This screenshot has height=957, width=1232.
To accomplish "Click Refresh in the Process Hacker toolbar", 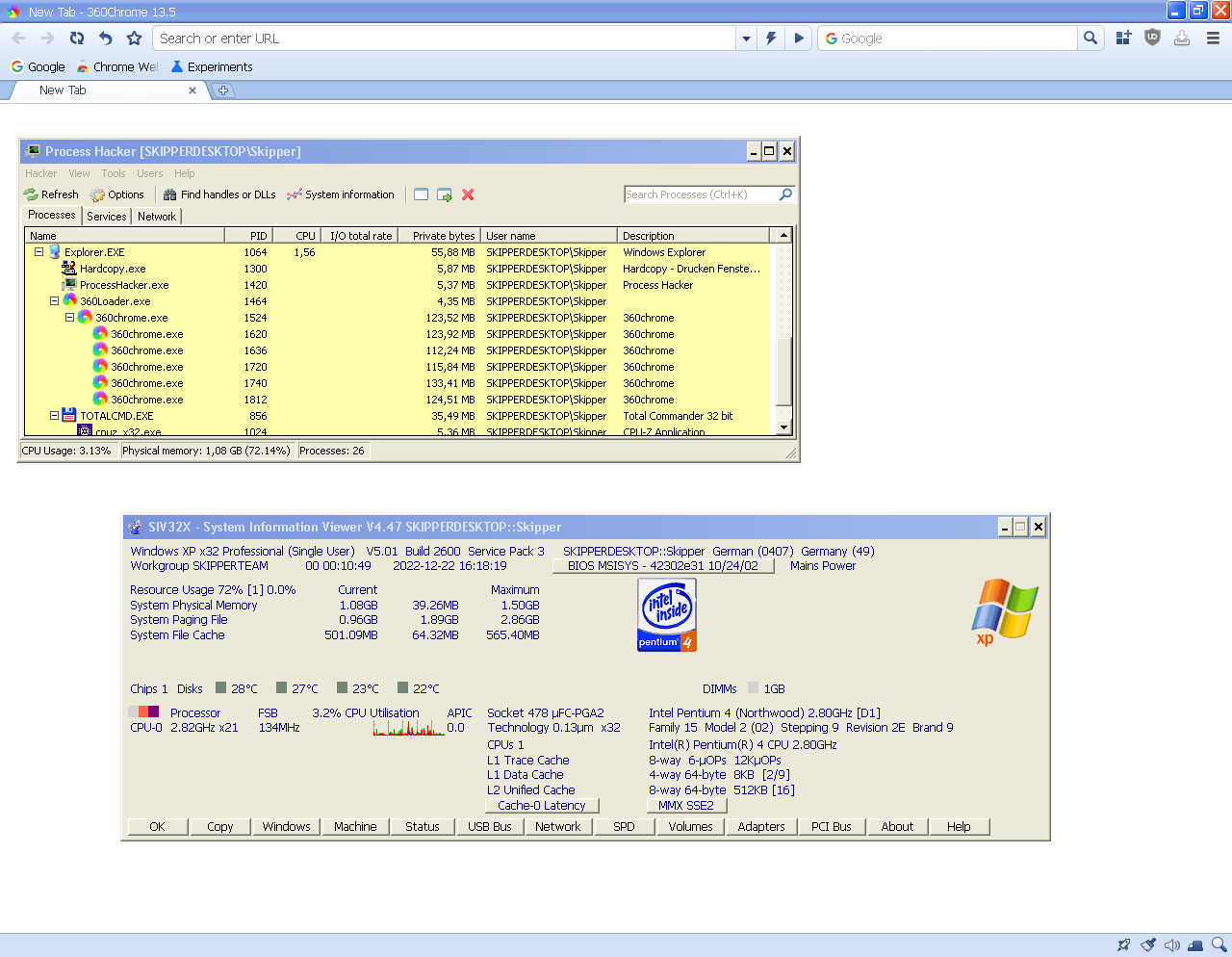I will coord(51,194).
